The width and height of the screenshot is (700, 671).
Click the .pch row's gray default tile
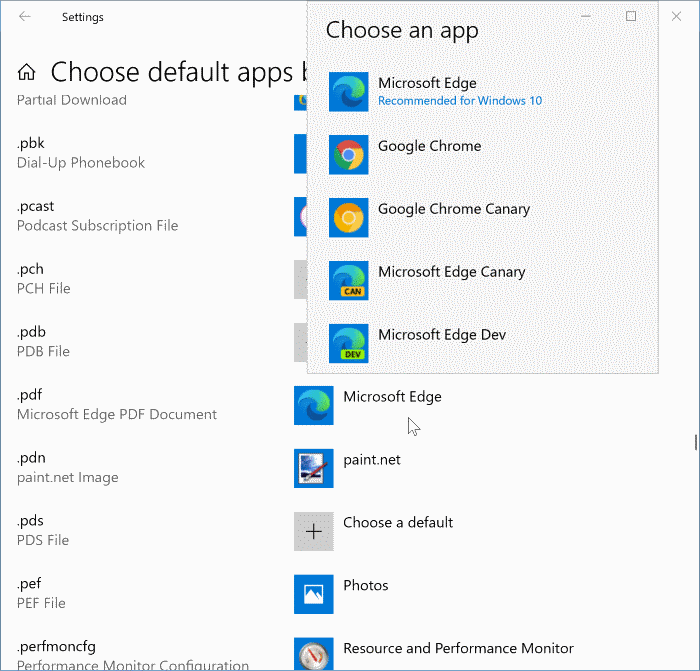coord(300,279)
